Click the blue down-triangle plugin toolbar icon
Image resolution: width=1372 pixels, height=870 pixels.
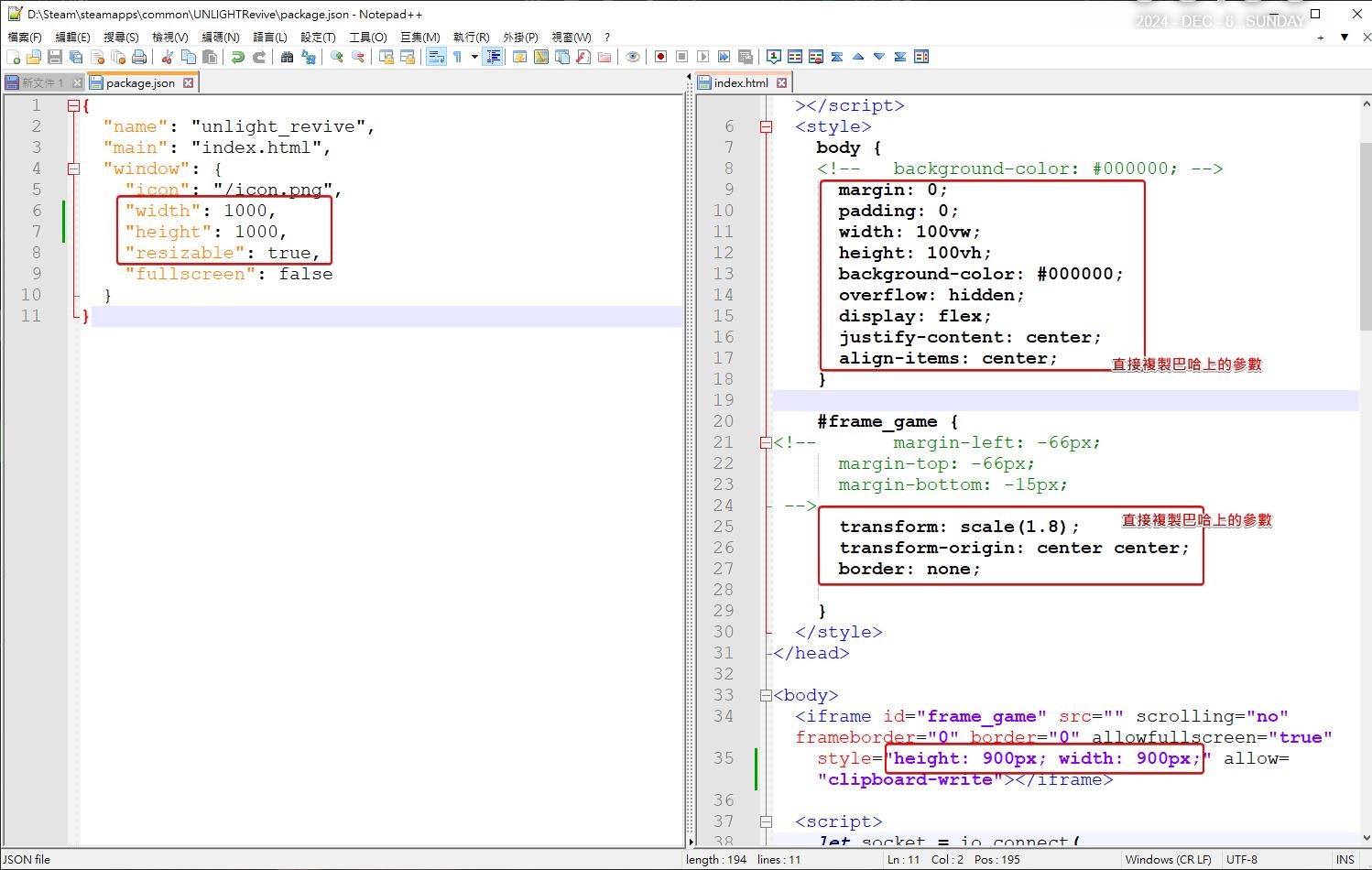click(879, 57)
